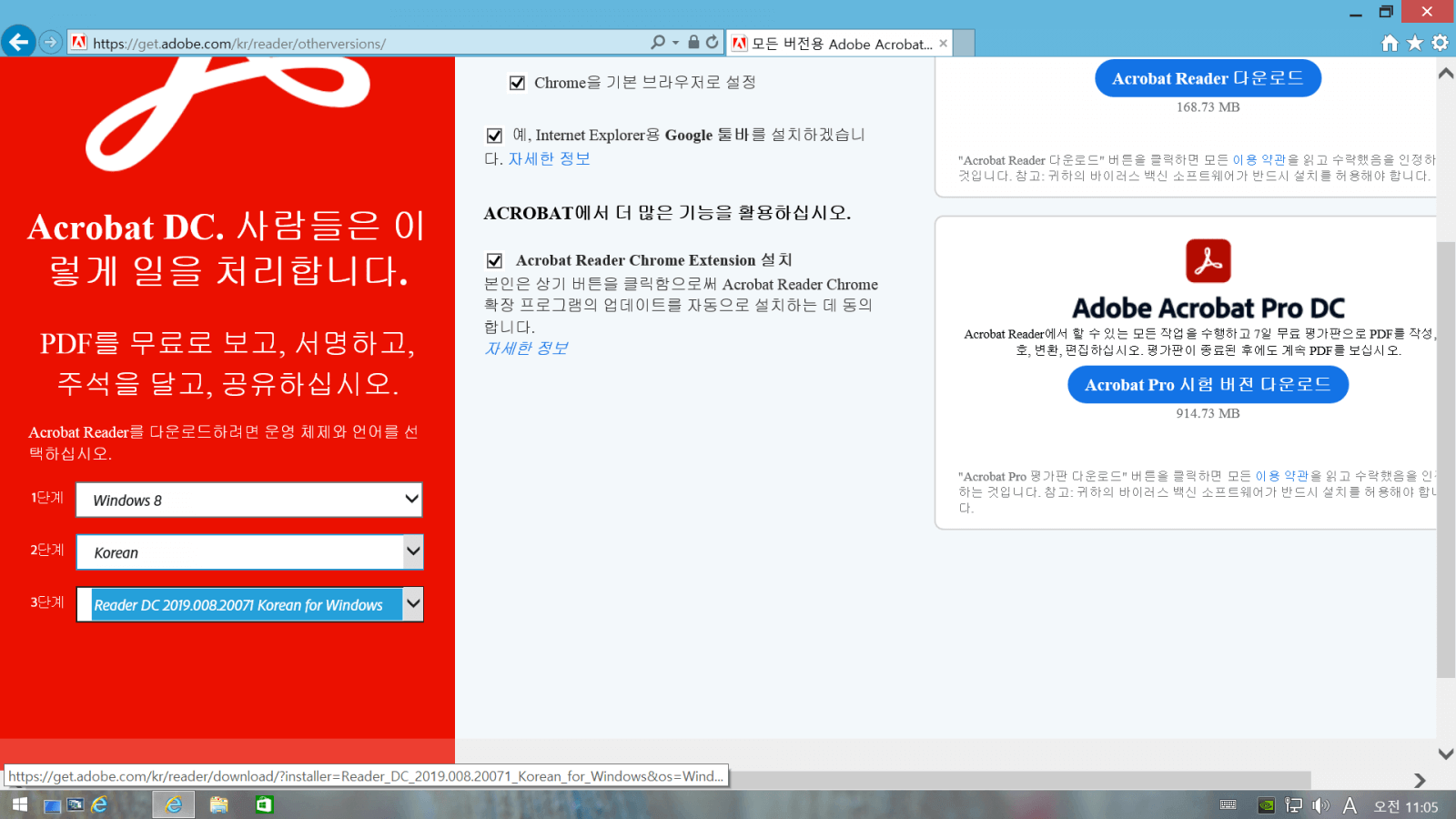Open the address bar search dropdown arrow

click(675, 43)
